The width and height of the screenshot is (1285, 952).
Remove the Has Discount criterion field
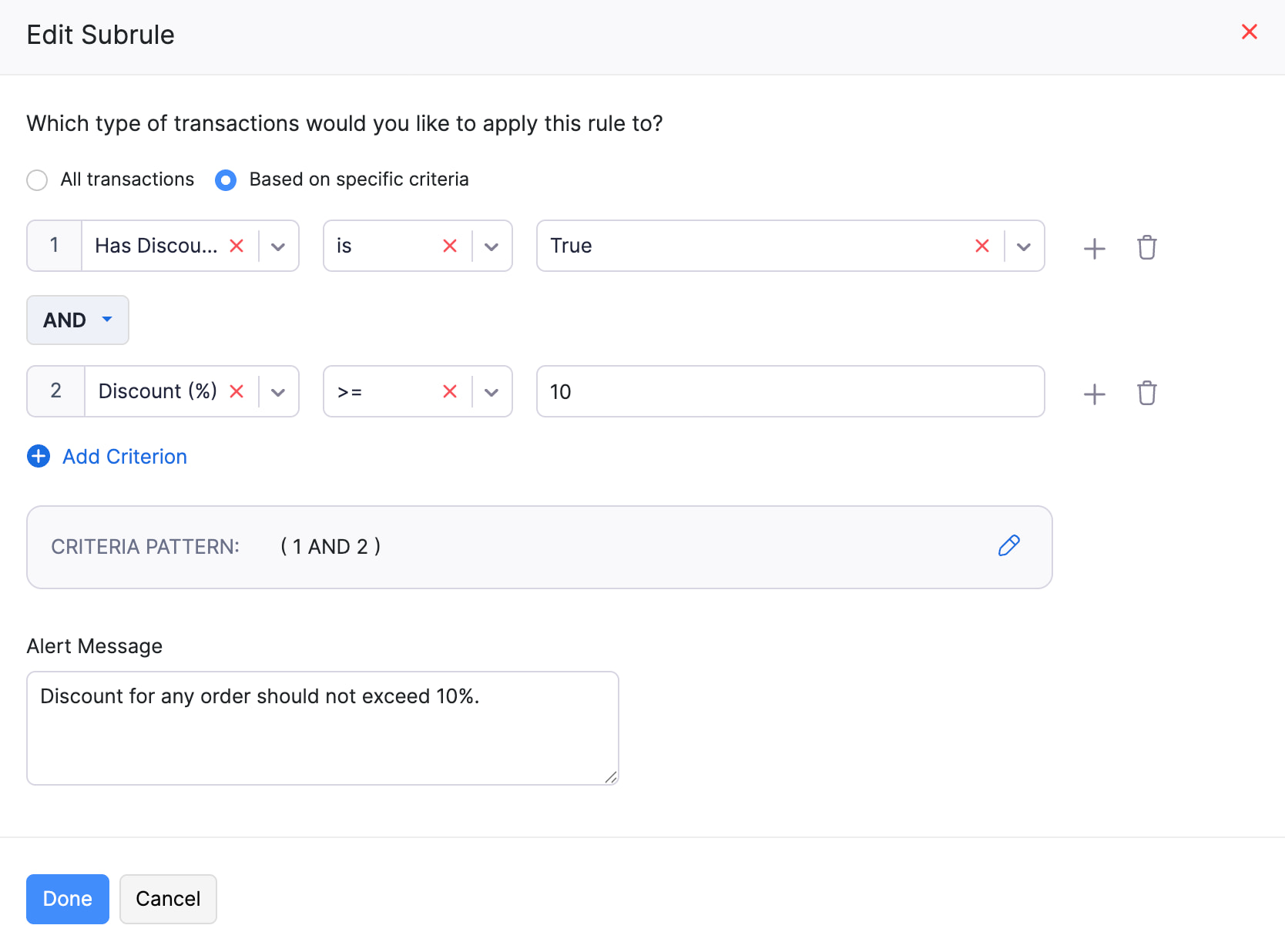pos(237,246)
